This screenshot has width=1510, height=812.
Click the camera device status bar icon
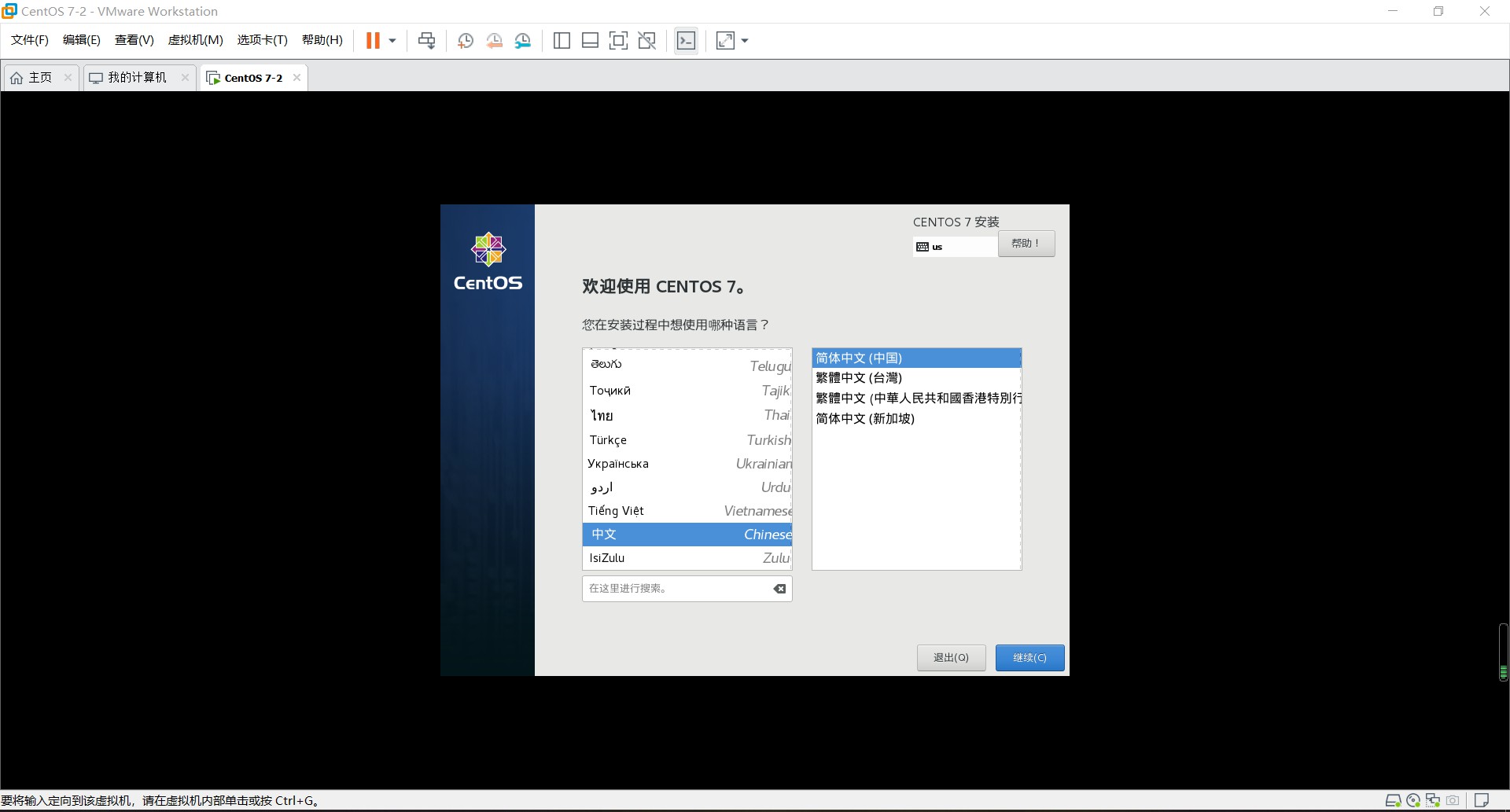pyautogui.click(x=1453, y=801)
